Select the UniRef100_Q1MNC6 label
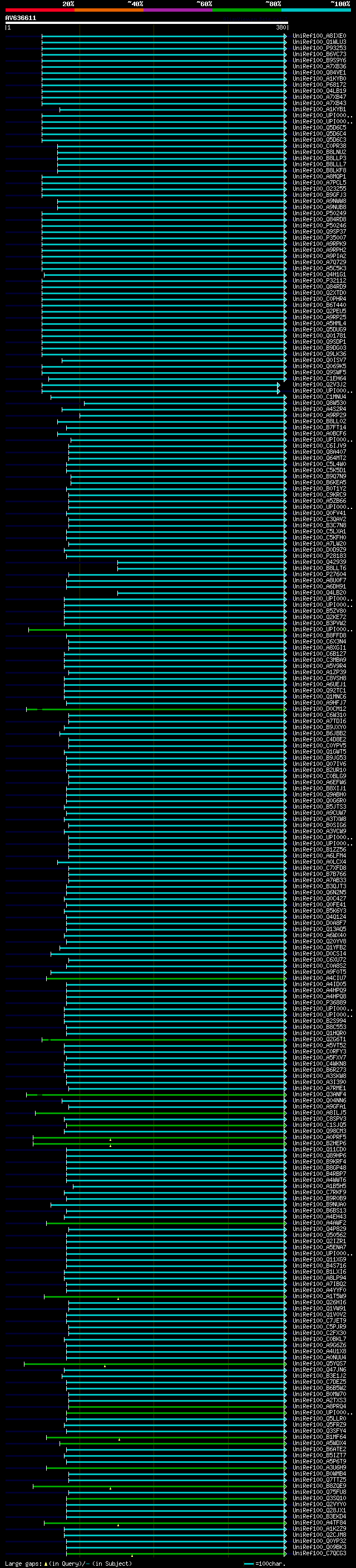 pyautogui.click(x=319, y=696)
